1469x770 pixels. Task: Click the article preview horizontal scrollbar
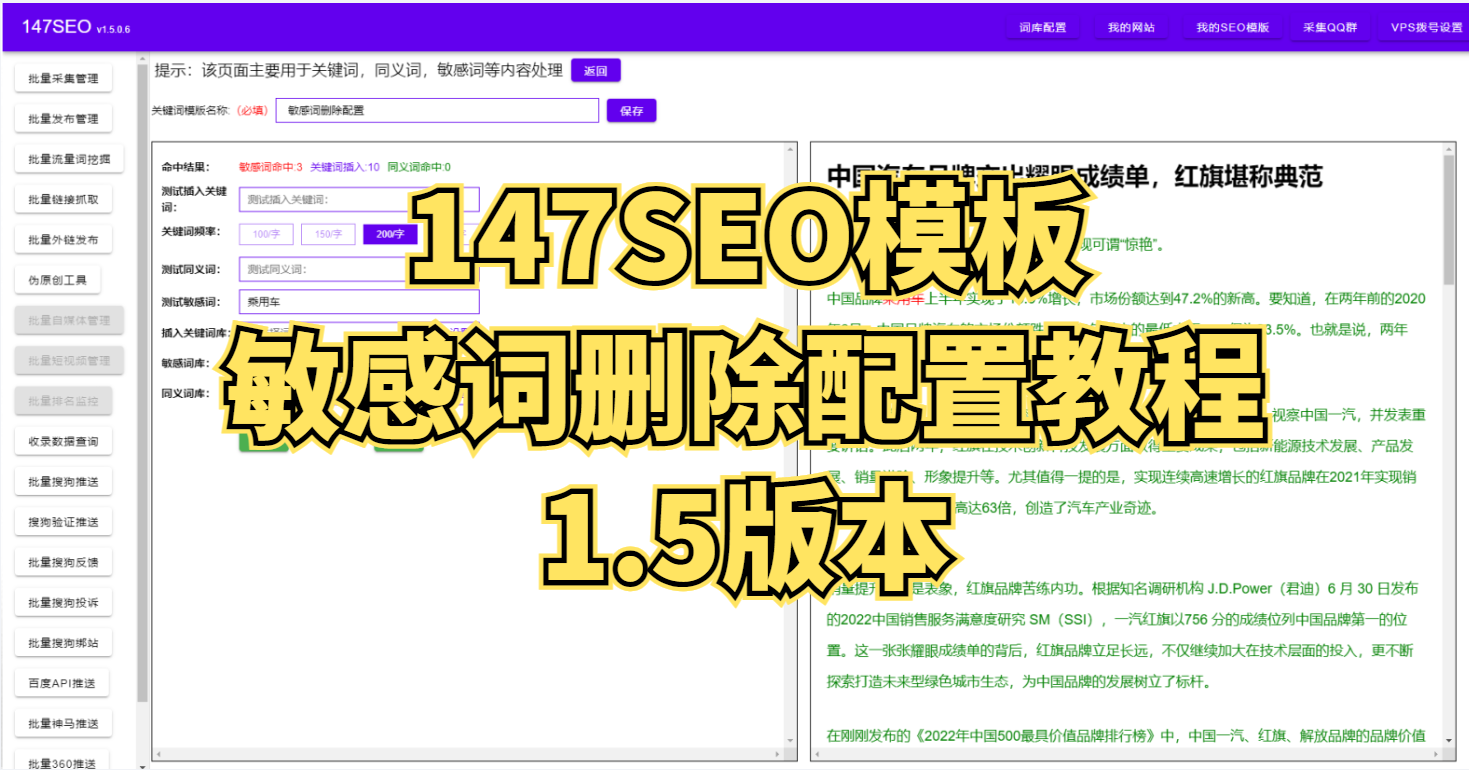click(1126, 754)
